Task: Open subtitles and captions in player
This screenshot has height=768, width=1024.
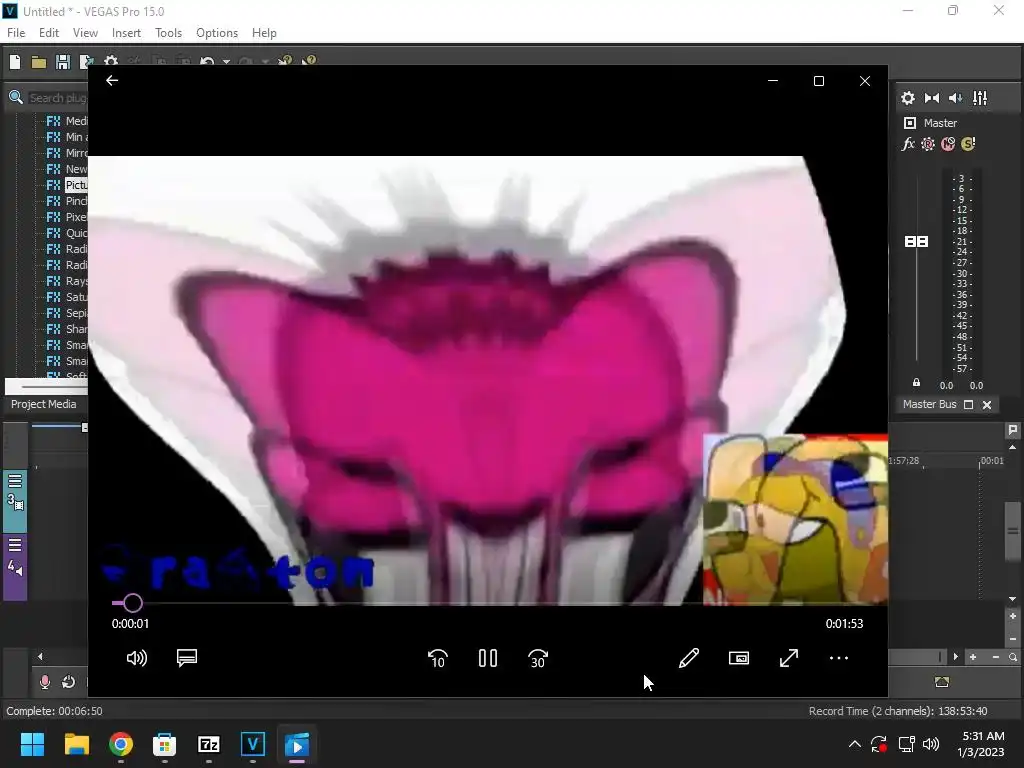Action: (187, 658)
